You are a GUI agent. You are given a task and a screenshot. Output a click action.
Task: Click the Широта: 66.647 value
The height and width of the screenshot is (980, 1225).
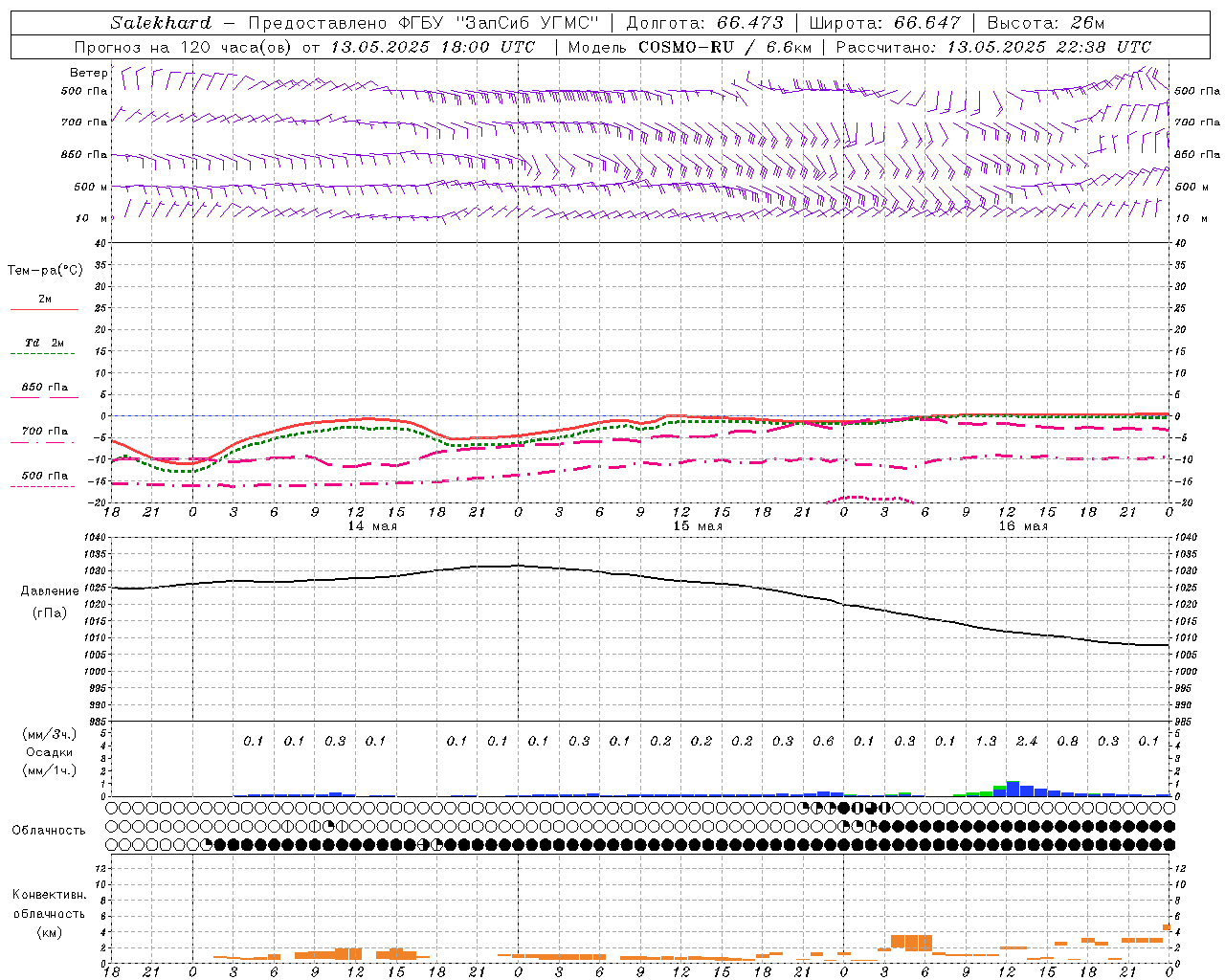click(x=884, y=23)
